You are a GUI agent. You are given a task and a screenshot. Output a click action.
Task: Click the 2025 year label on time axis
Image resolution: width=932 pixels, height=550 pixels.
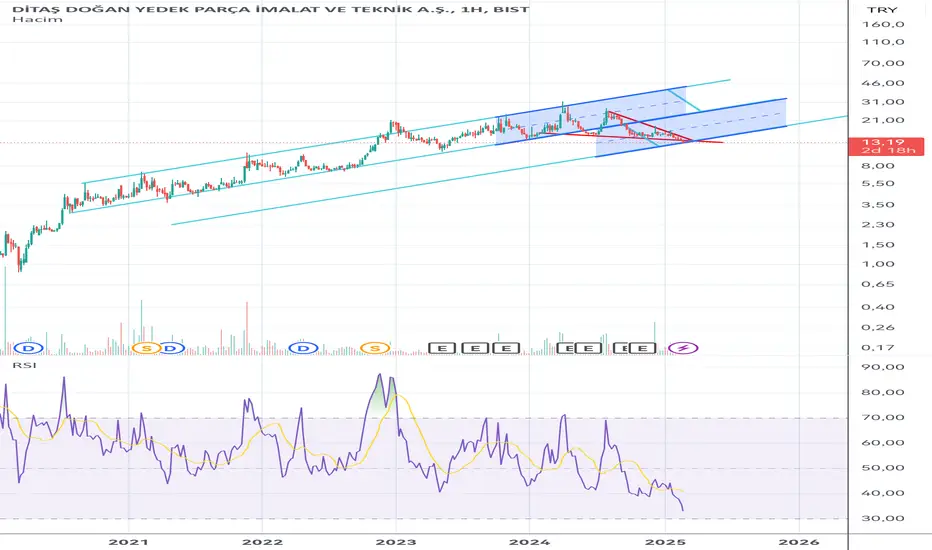pyautogui.click(x=666, y=542)
